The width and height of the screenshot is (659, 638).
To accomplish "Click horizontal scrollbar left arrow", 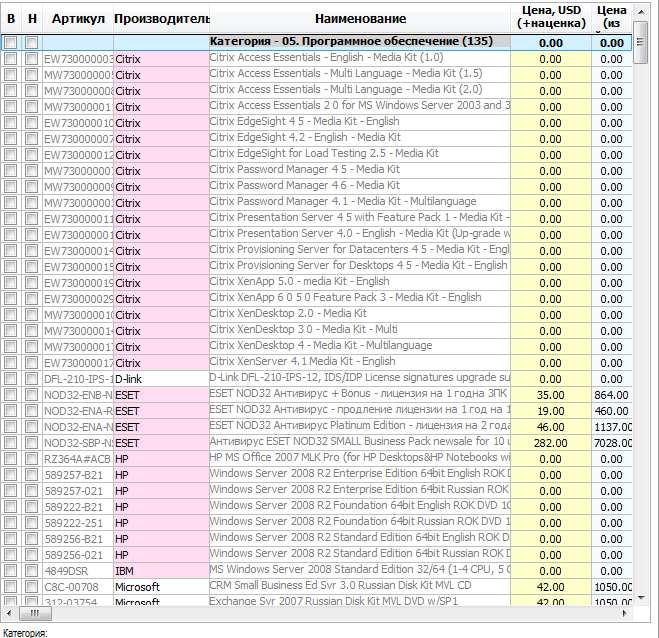I will 10,613.
